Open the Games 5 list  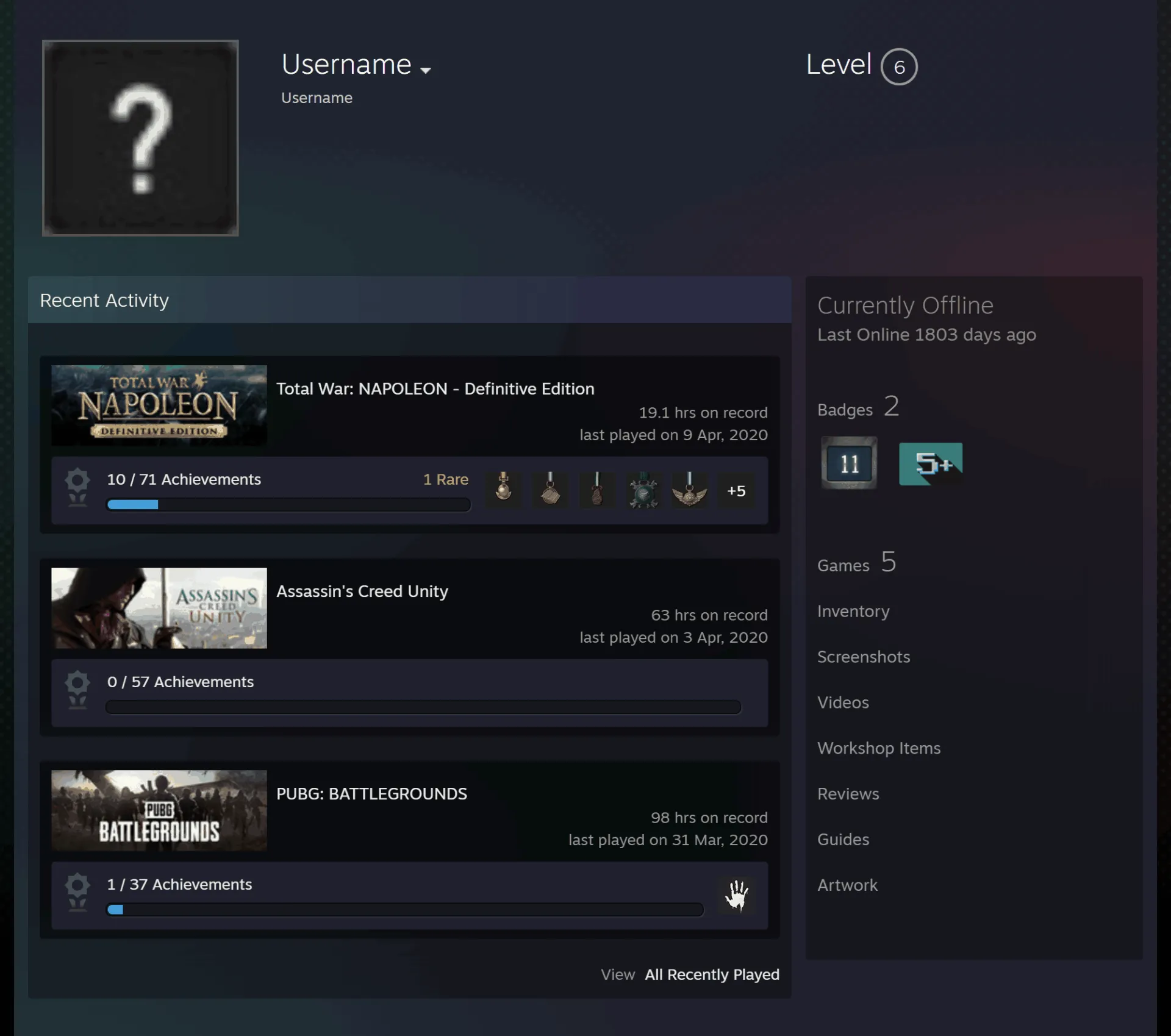[857, 562]
